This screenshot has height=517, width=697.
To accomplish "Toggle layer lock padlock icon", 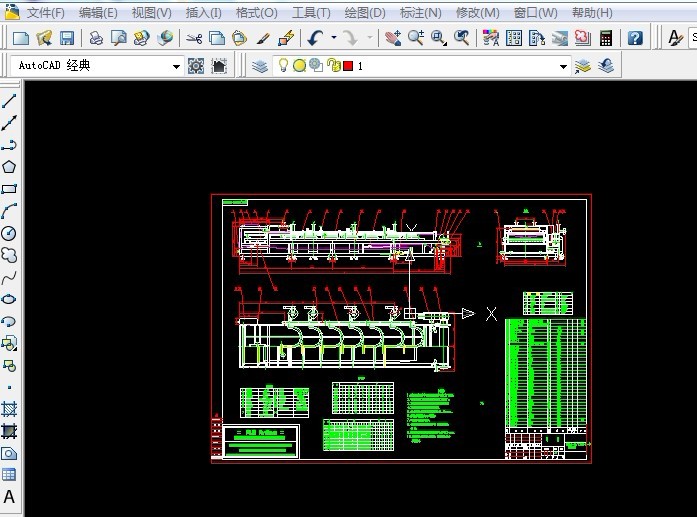I will pos(333,65).
